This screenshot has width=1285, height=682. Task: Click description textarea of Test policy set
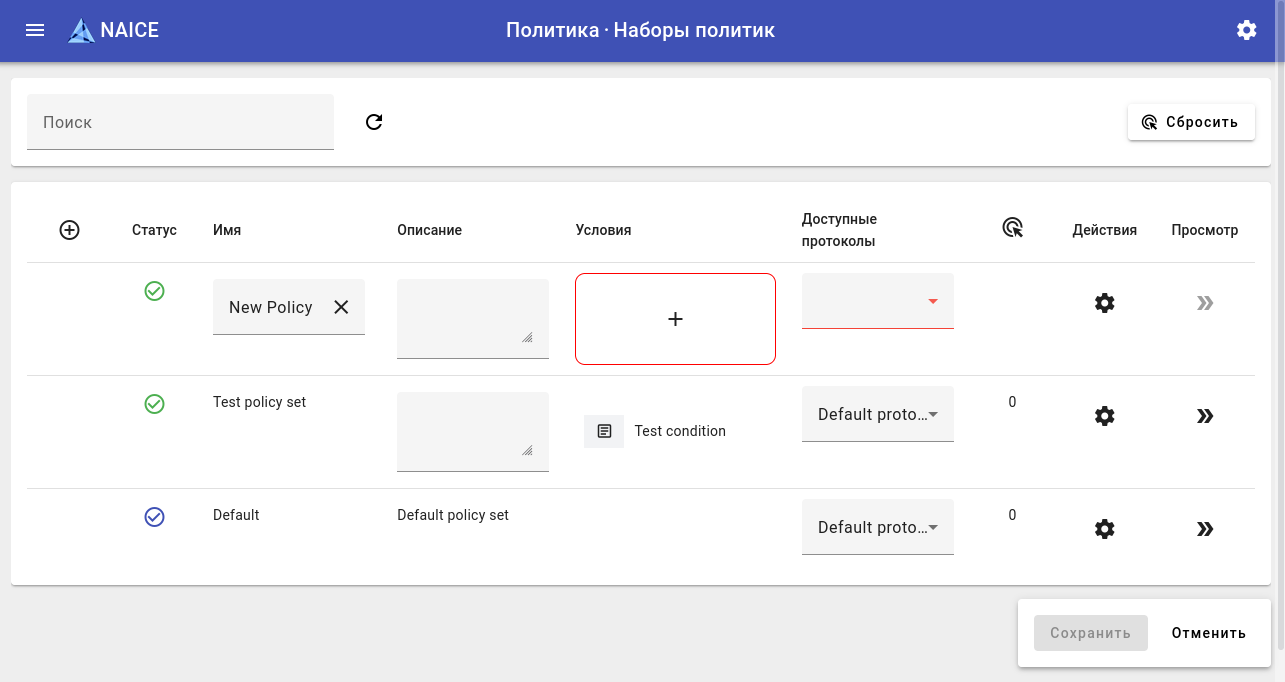pos(473,431)
